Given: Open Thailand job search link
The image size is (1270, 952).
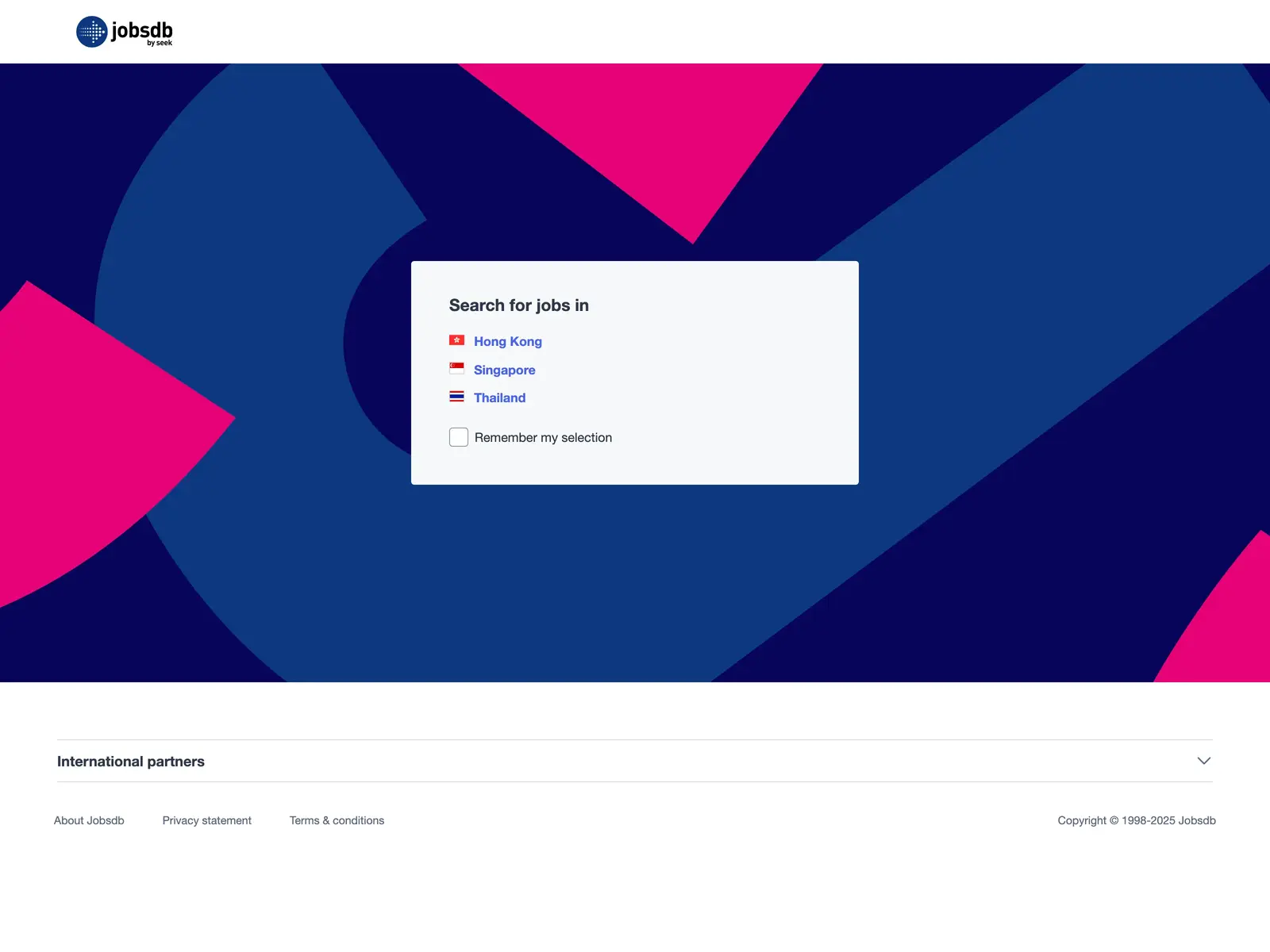Looking at the screenshot, I should click(x=499, y=397).
